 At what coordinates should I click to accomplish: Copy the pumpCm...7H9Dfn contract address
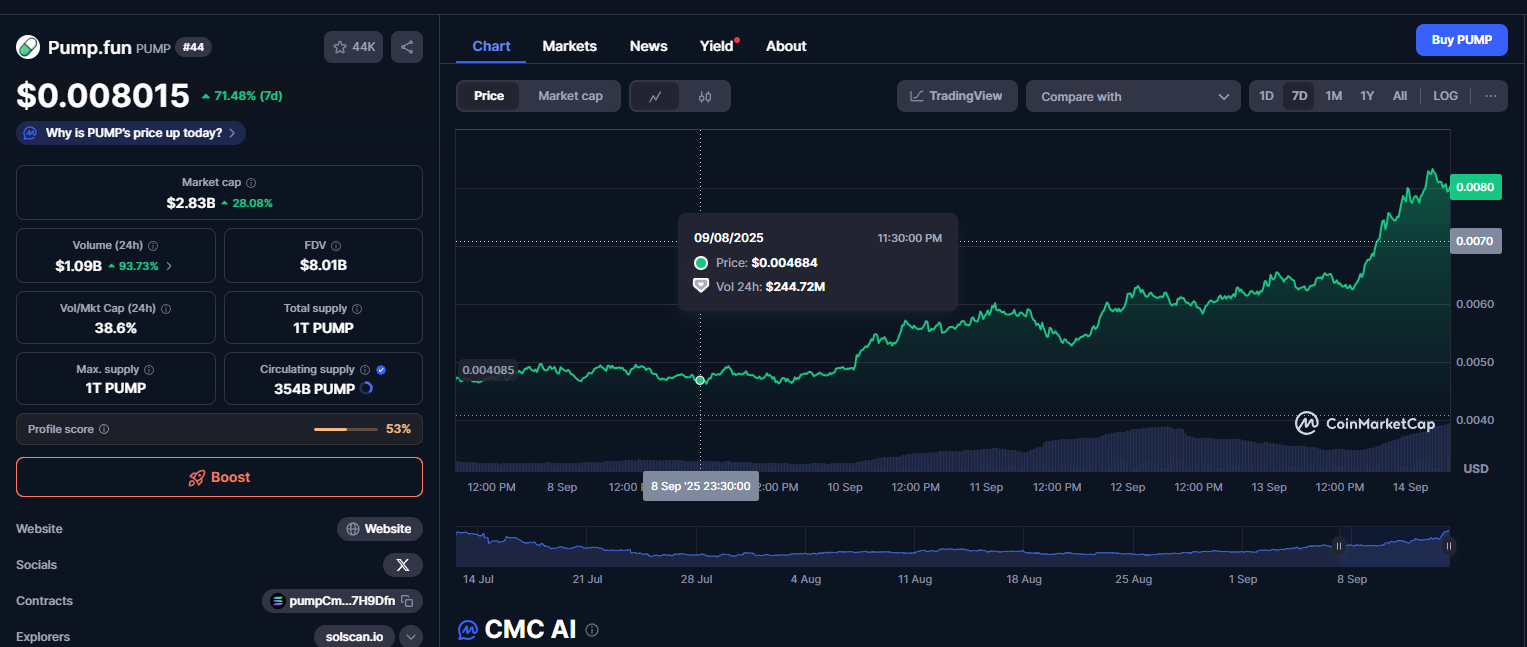coord(407,601)
